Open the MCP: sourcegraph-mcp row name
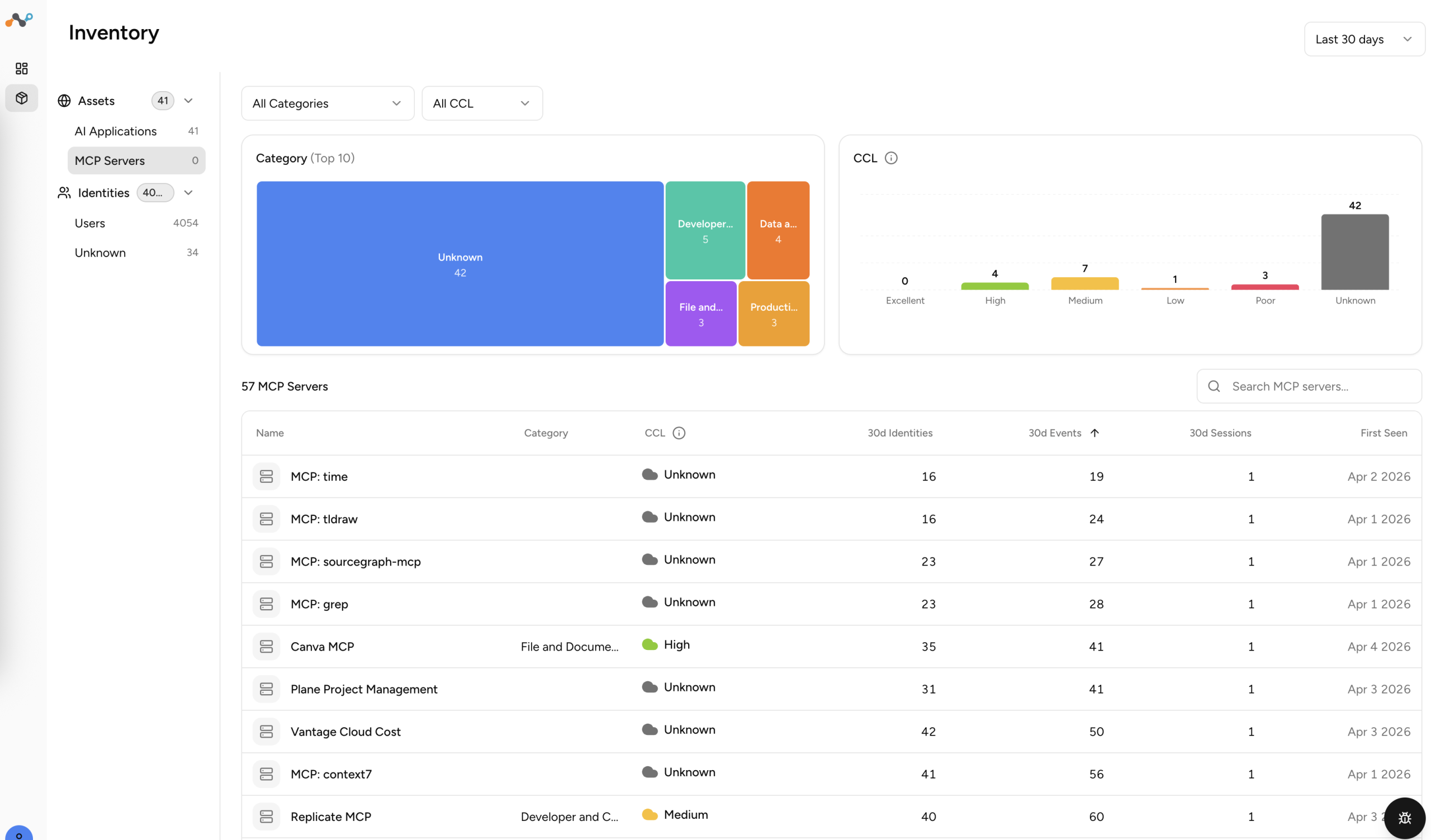 [356, 562]
